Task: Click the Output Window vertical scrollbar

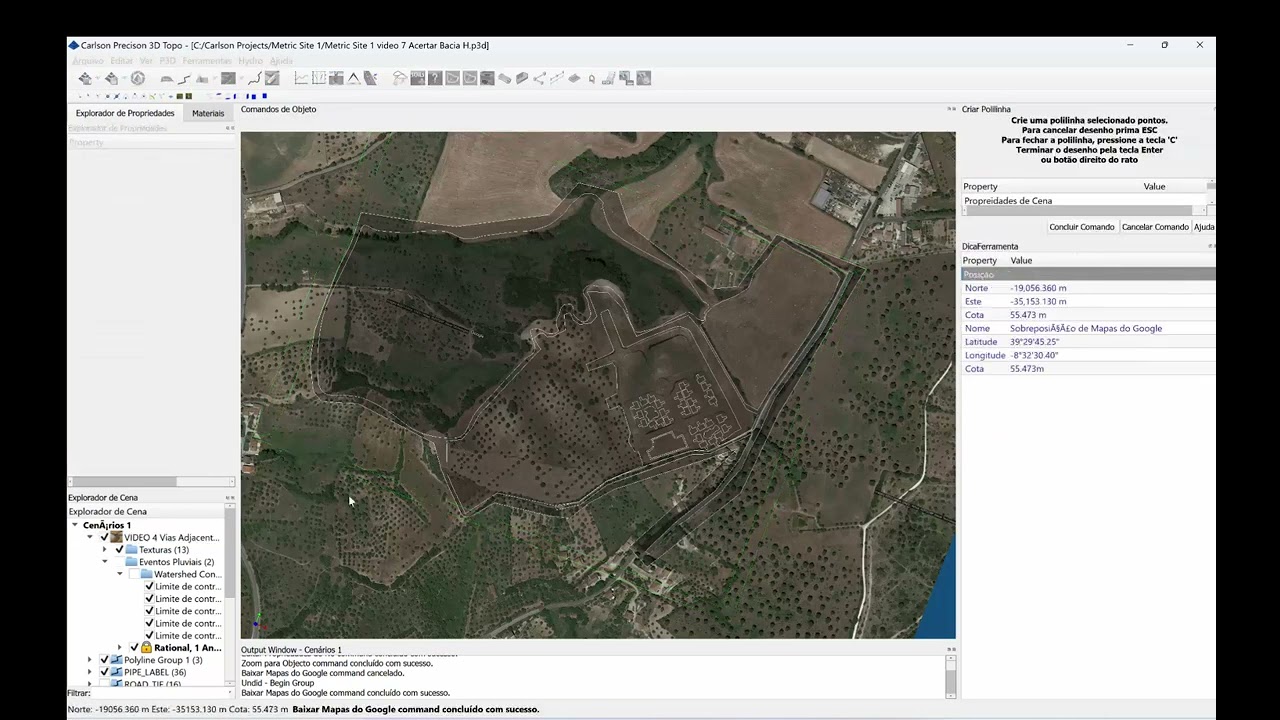Action: 950,676
